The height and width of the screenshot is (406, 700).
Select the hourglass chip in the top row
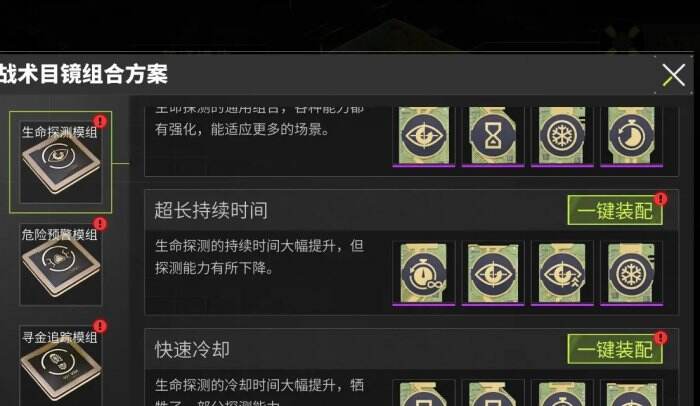point(493,135)
